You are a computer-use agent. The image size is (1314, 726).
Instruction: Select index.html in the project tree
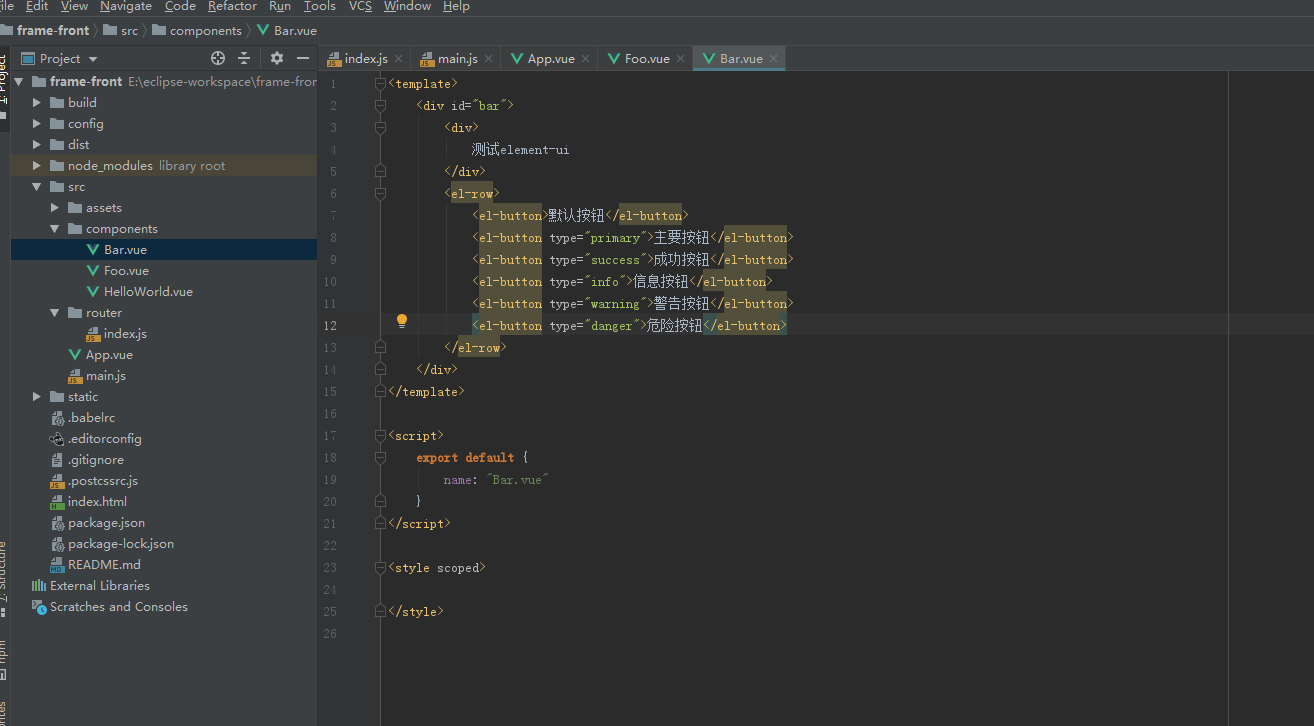point(97,502)
